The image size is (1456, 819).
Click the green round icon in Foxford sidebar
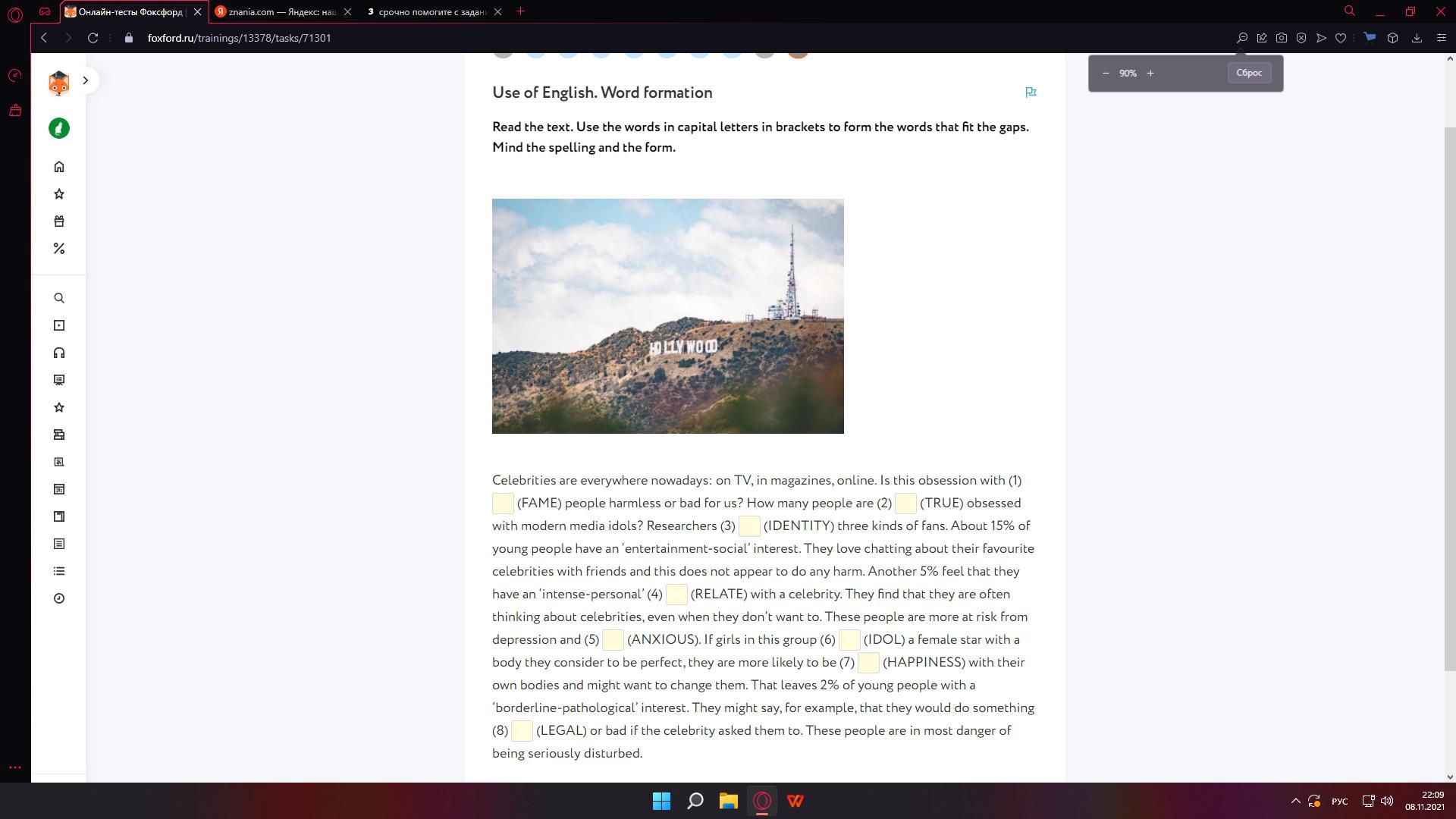click(x=59, y=128)
